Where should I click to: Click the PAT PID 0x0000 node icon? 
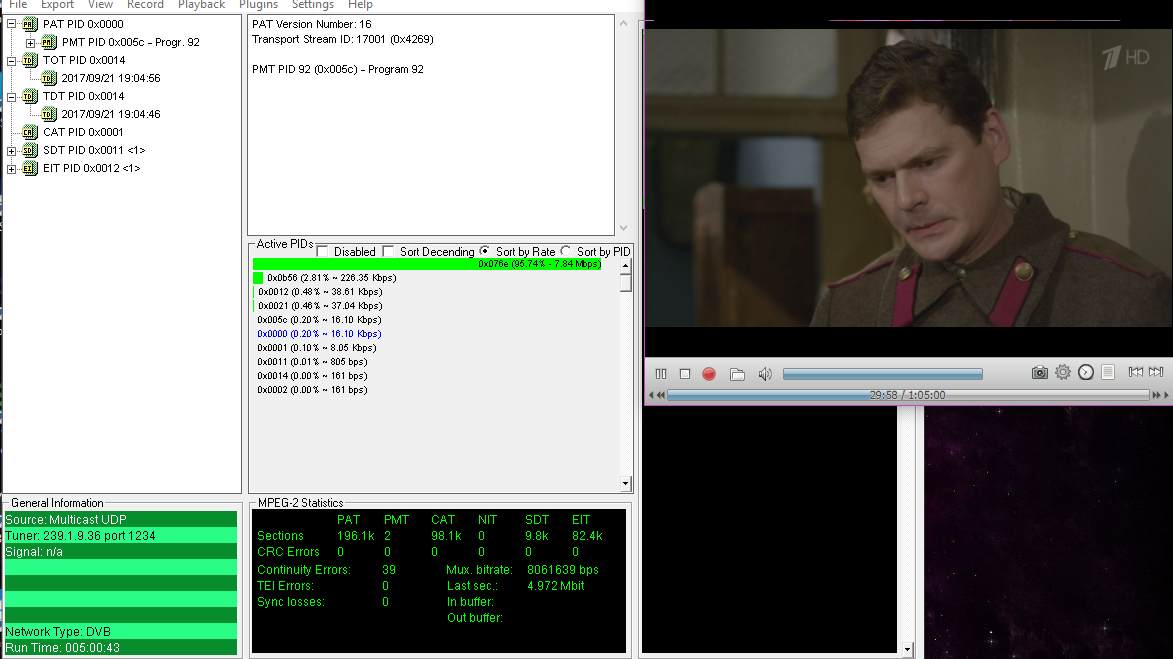(x=29, y=24)
